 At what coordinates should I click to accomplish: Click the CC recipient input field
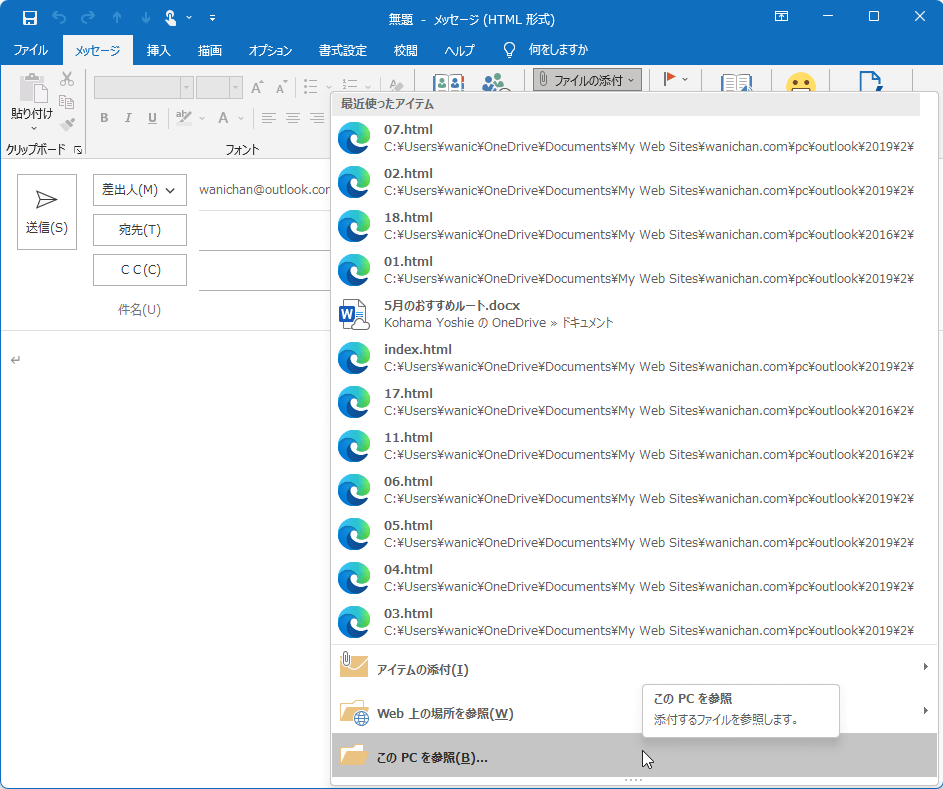[x=265, y=270]
